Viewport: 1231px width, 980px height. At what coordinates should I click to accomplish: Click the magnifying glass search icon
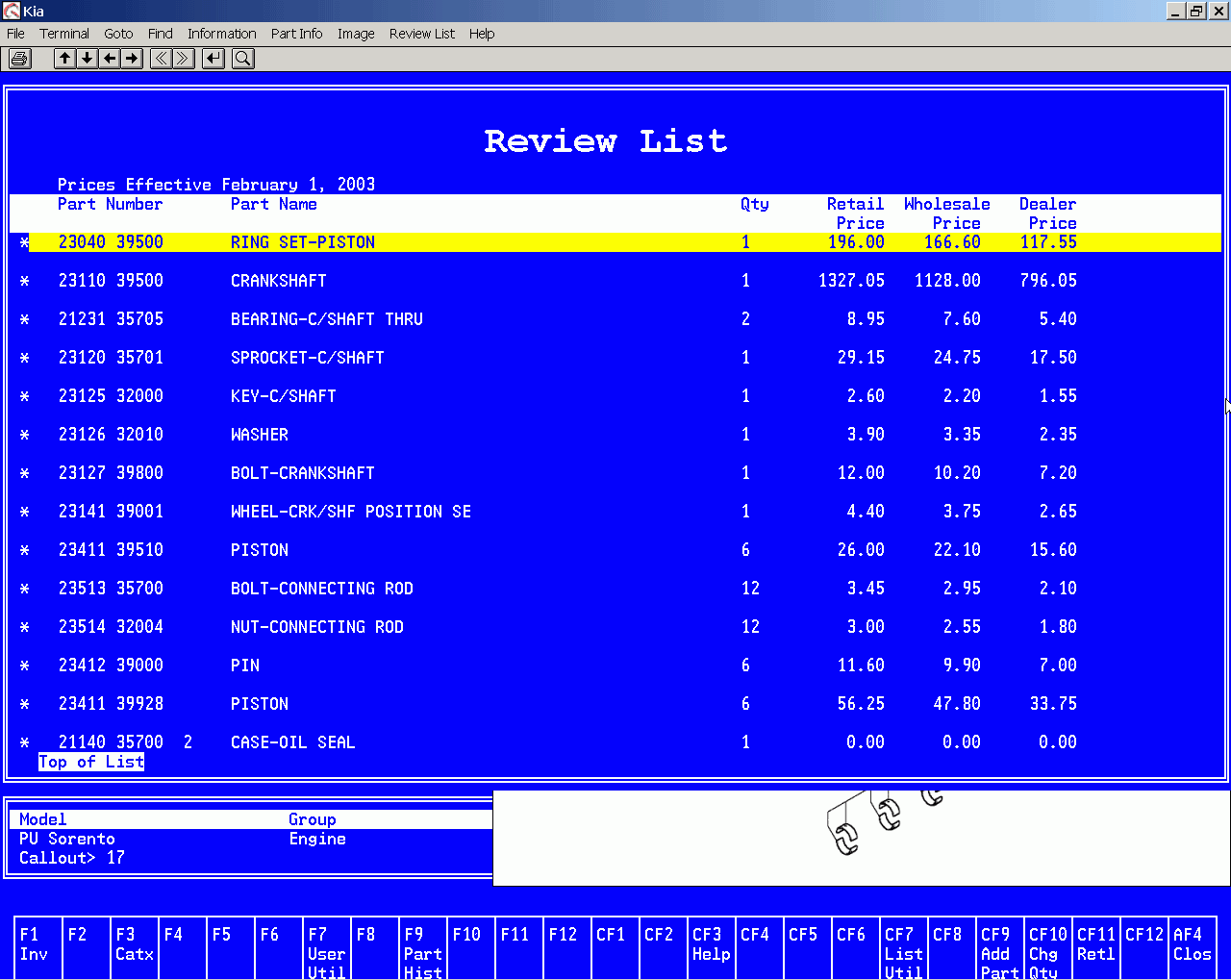click(x=243, y=59)
